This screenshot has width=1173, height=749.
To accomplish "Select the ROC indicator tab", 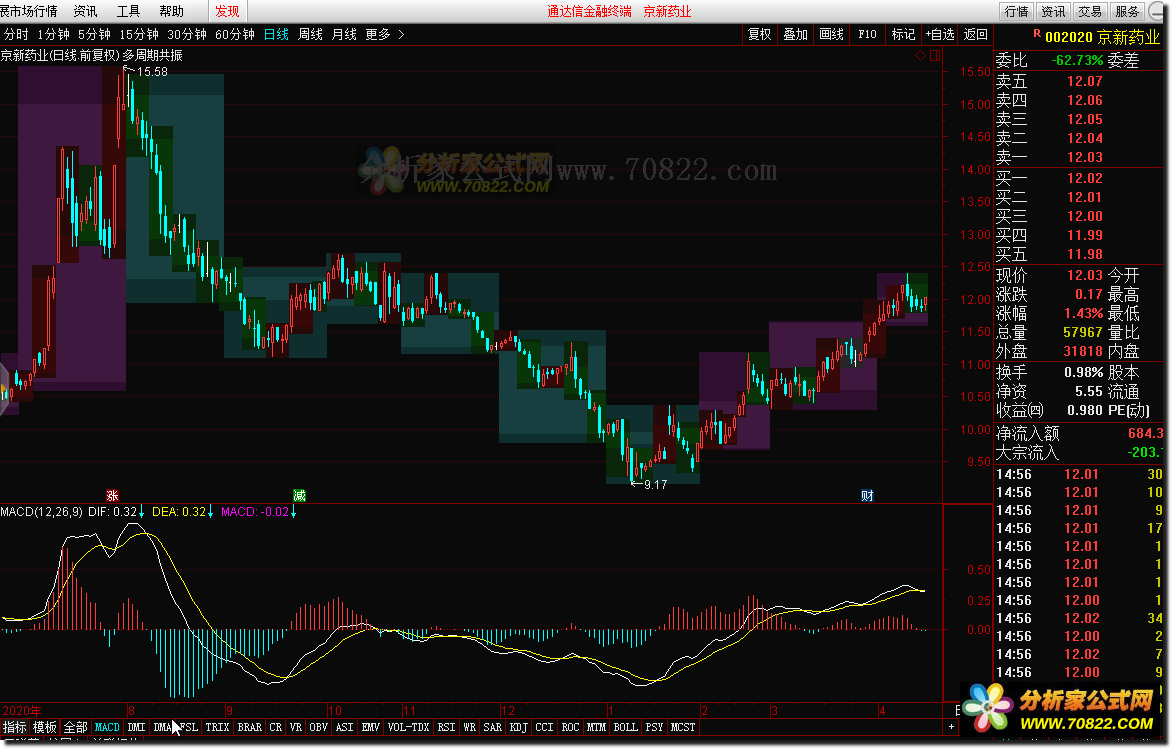I will [570, 727].
